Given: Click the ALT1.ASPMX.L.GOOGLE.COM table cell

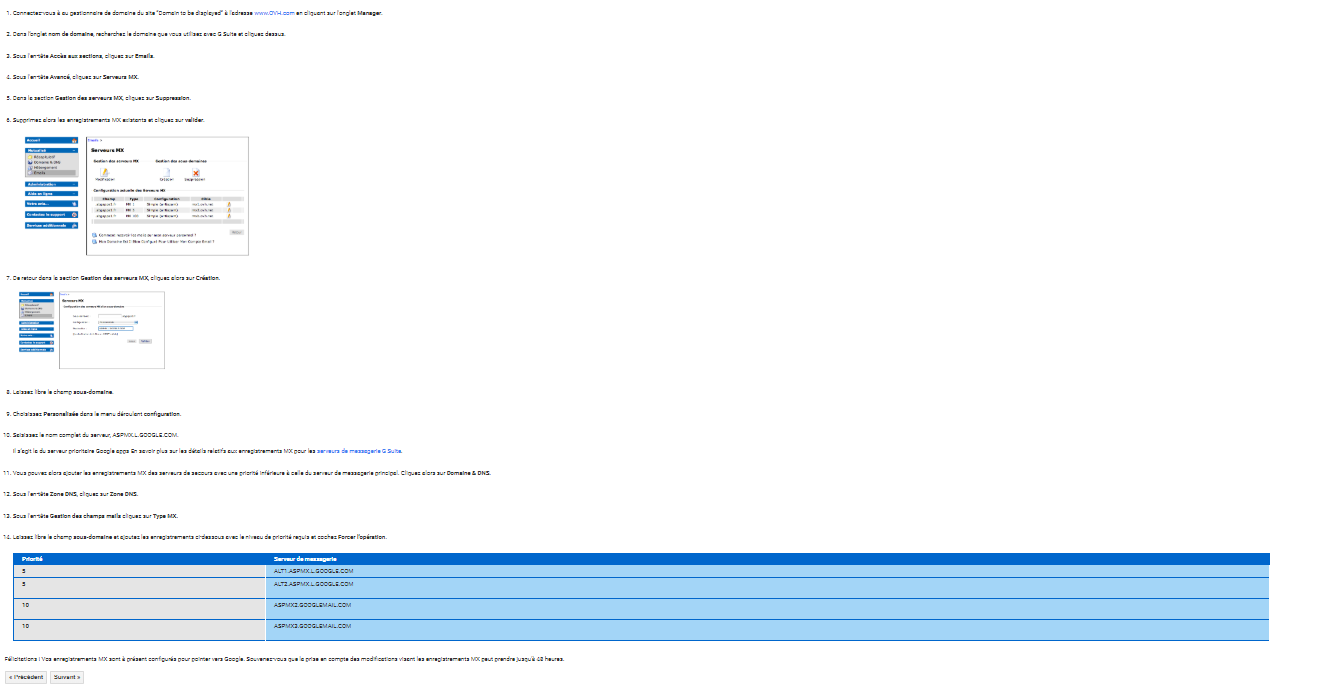Looking at the screenshot, I should point(313,571).
